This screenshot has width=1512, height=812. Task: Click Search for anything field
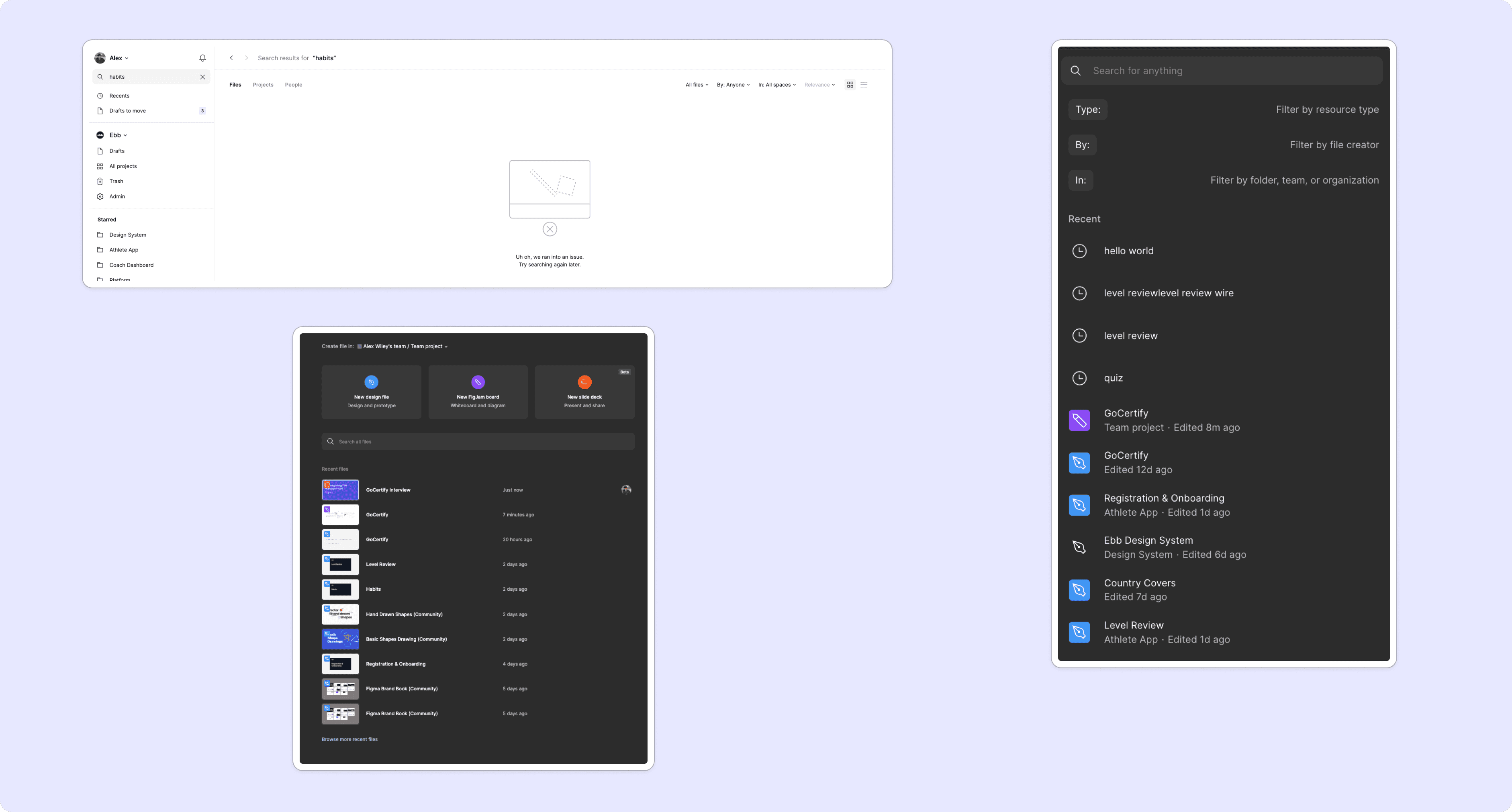(x=1222, y=71)
